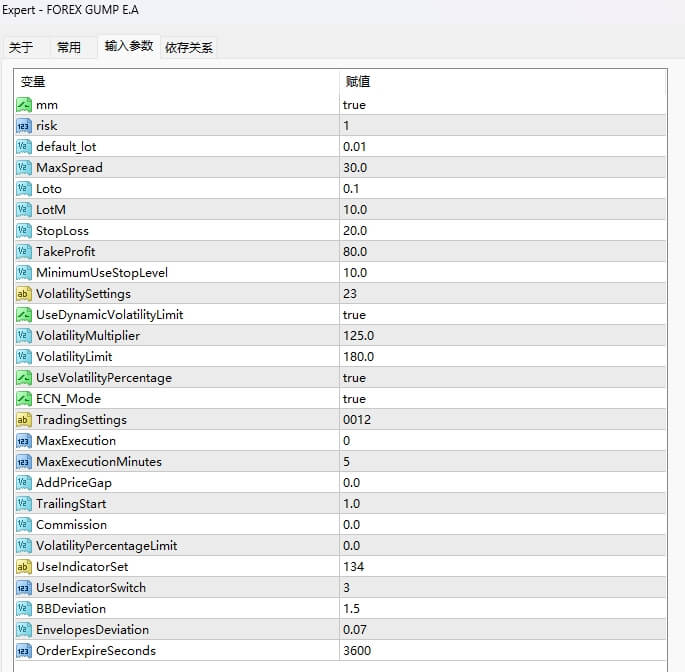Open the 常用 tab
Image resolution: width=685 pixels, height=672 pixels.
pyautogui.click(x=69, y=47)
